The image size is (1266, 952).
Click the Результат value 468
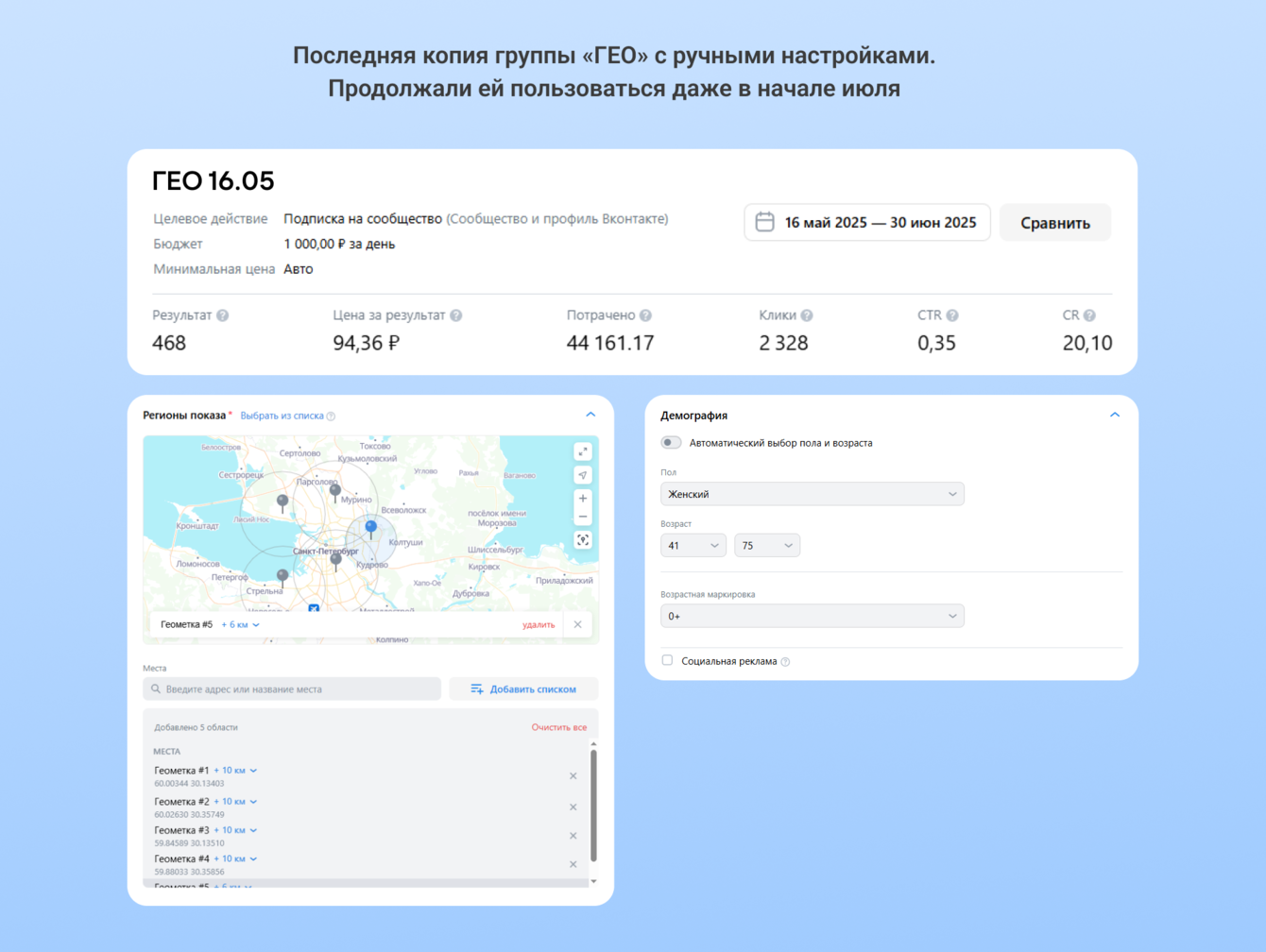coord(169,343)
